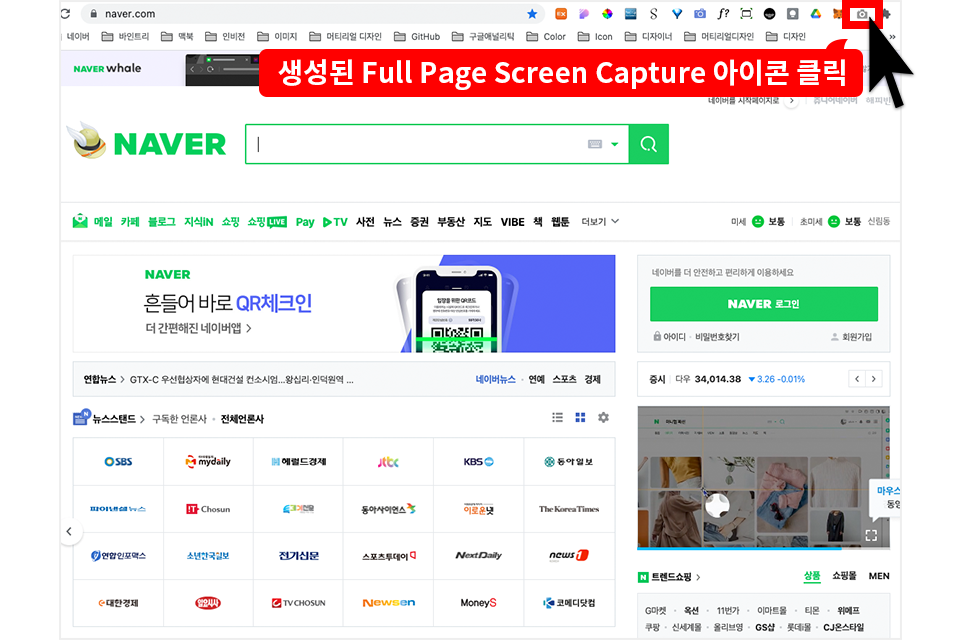
Task: Click the 11번가 shopping link
Action: coord(728,611)
